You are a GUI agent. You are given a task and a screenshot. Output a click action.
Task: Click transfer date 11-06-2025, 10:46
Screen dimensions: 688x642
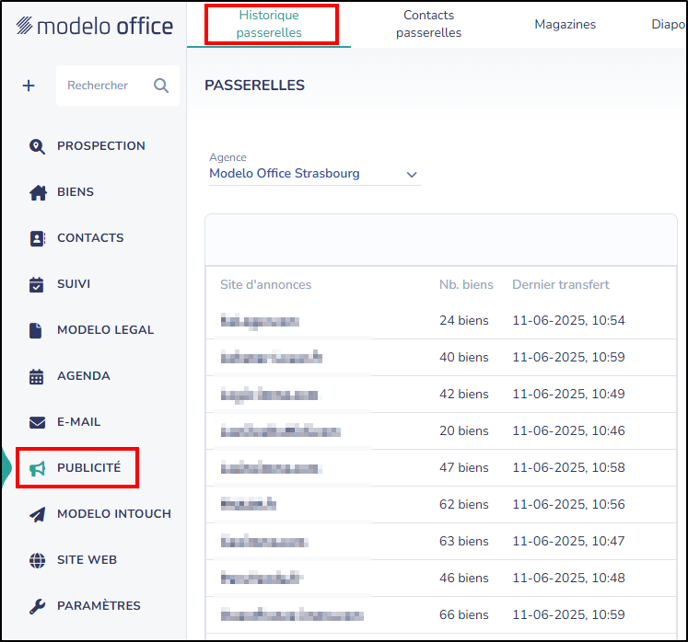569,431
